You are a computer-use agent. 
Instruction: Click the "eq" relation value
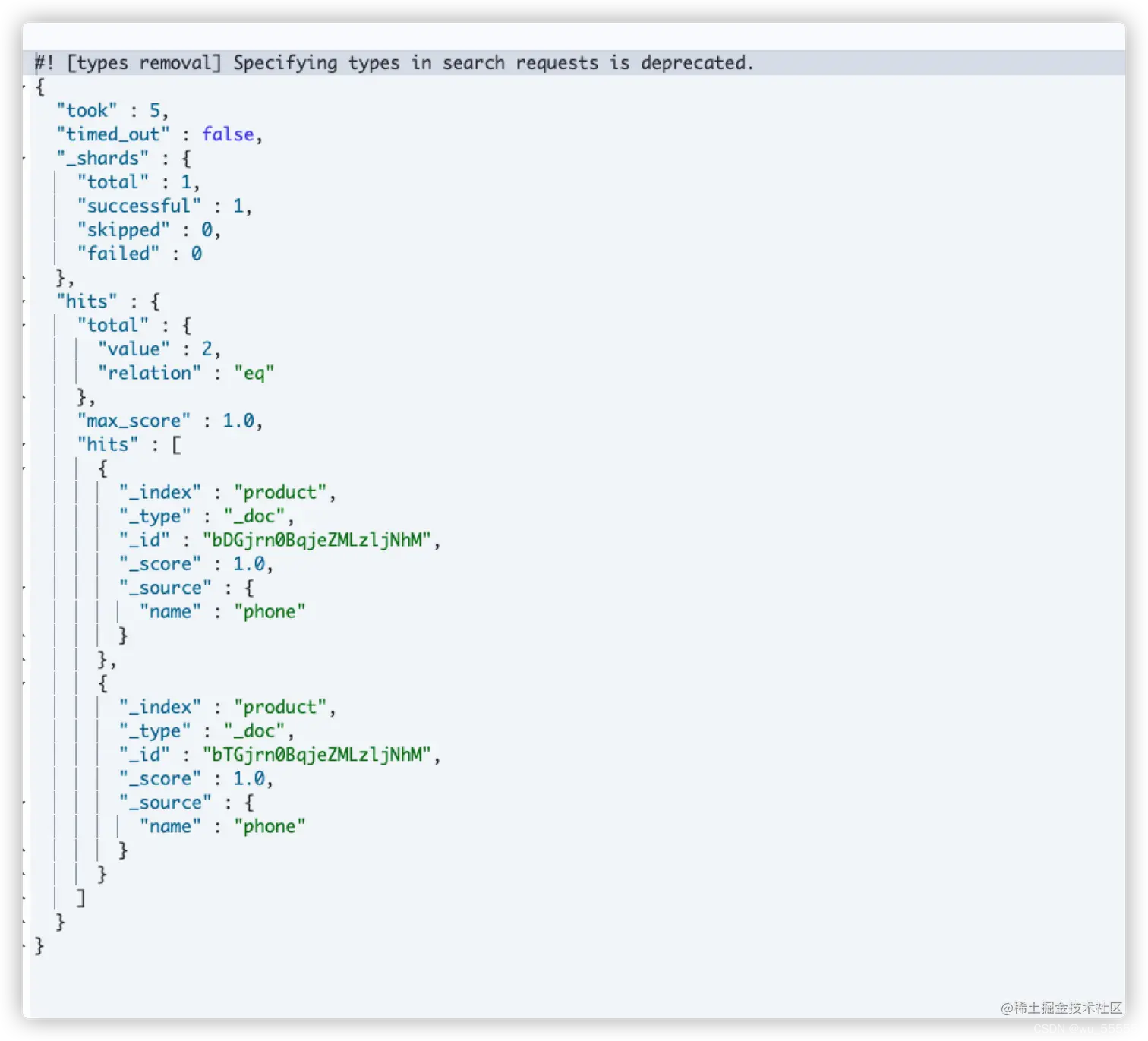tap(254, 373)
